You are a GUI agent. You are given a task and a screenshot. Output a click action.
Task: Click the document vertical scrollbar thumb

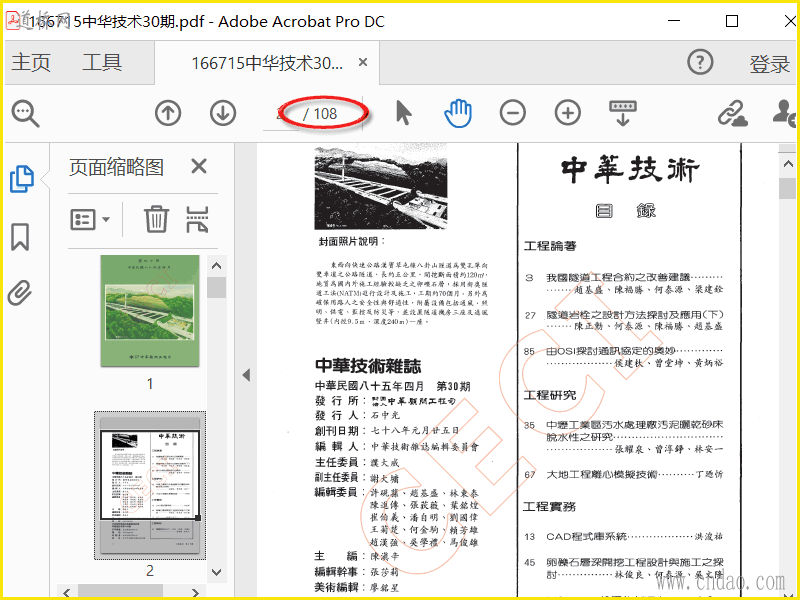tap(787, 188)
